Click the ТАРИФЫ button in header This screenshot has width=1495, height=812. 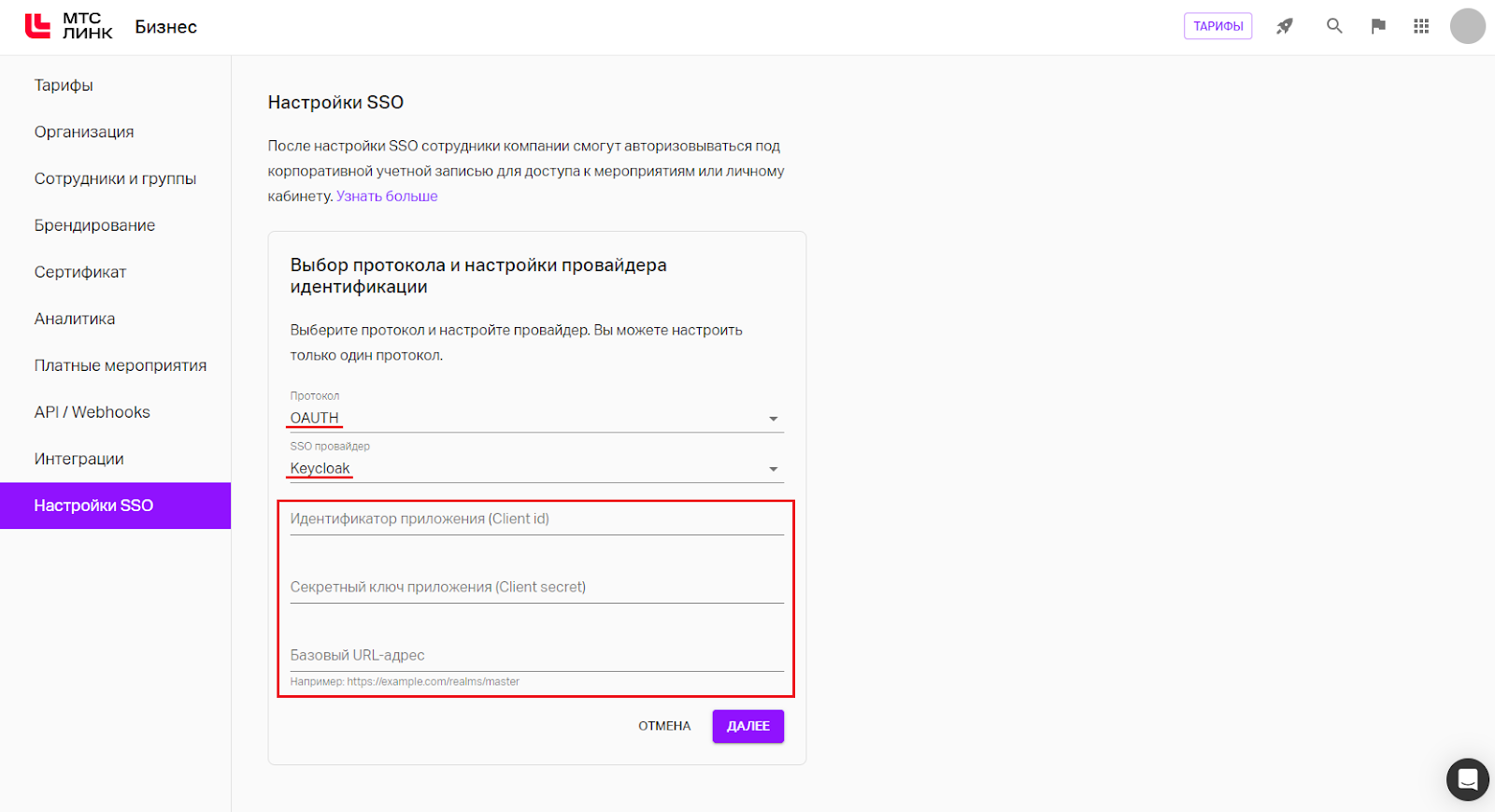(x=1217, y=26)
